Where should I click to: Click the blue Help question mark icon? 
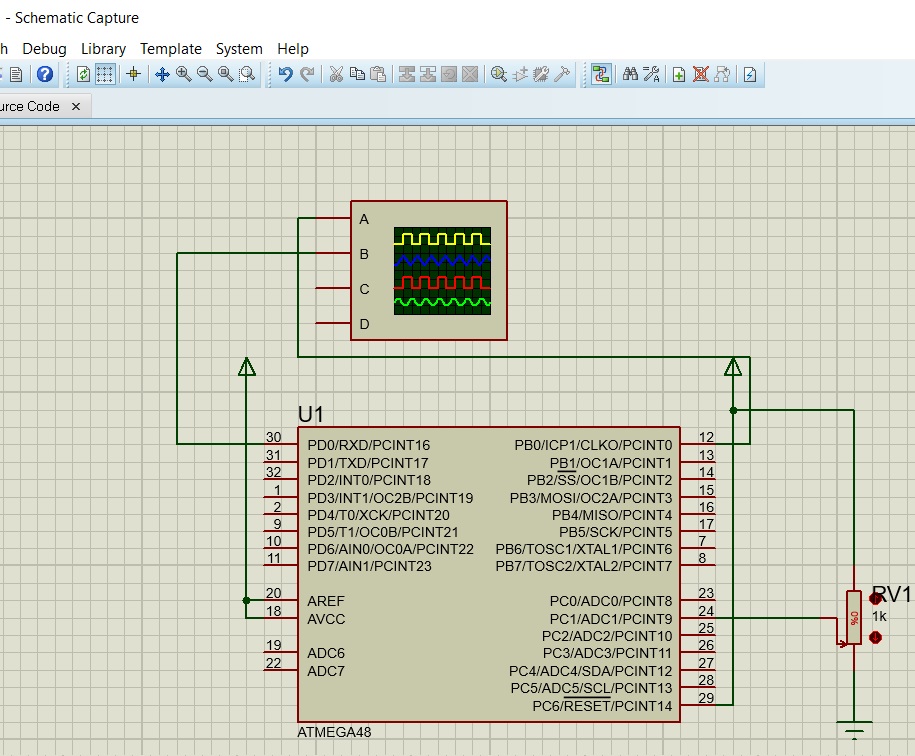tap(45, 74)
